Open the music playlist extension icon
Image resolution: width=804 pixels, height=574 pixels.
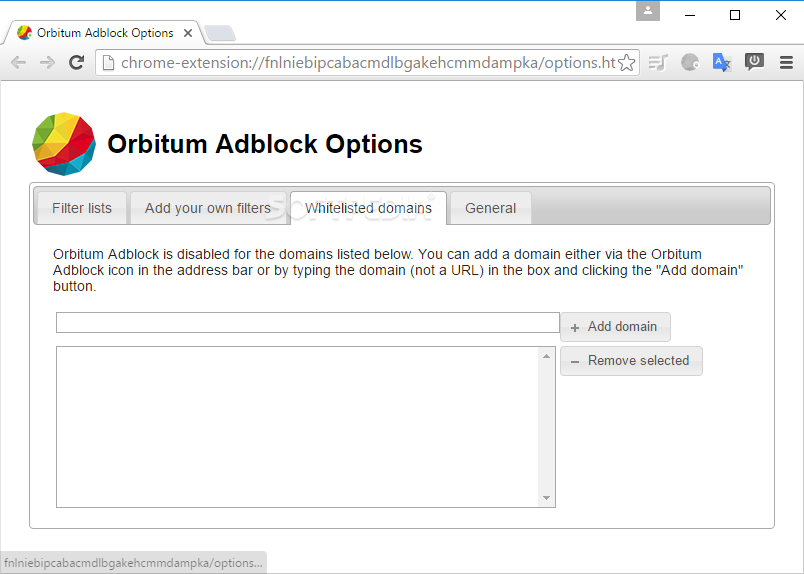658,63
